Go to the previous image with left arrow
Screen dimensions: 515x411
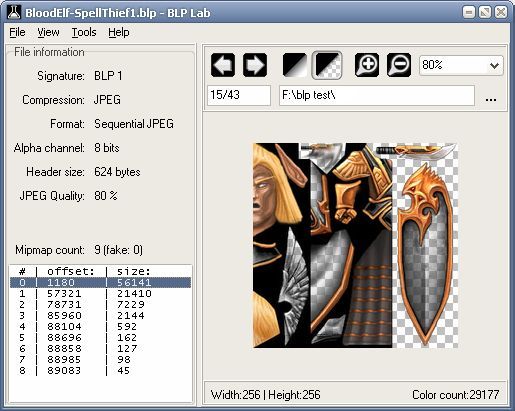223,65
